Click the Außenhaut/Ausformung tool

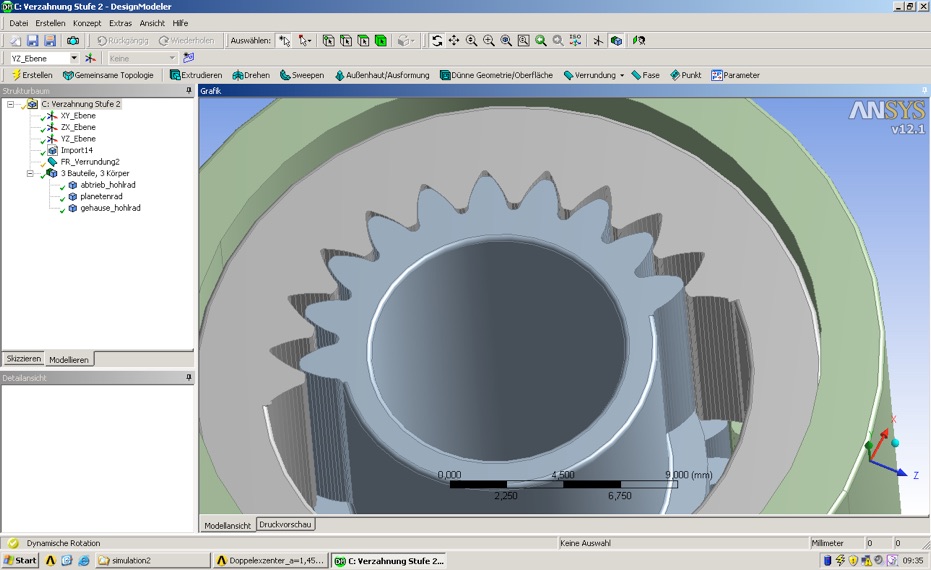pos(382,75)
